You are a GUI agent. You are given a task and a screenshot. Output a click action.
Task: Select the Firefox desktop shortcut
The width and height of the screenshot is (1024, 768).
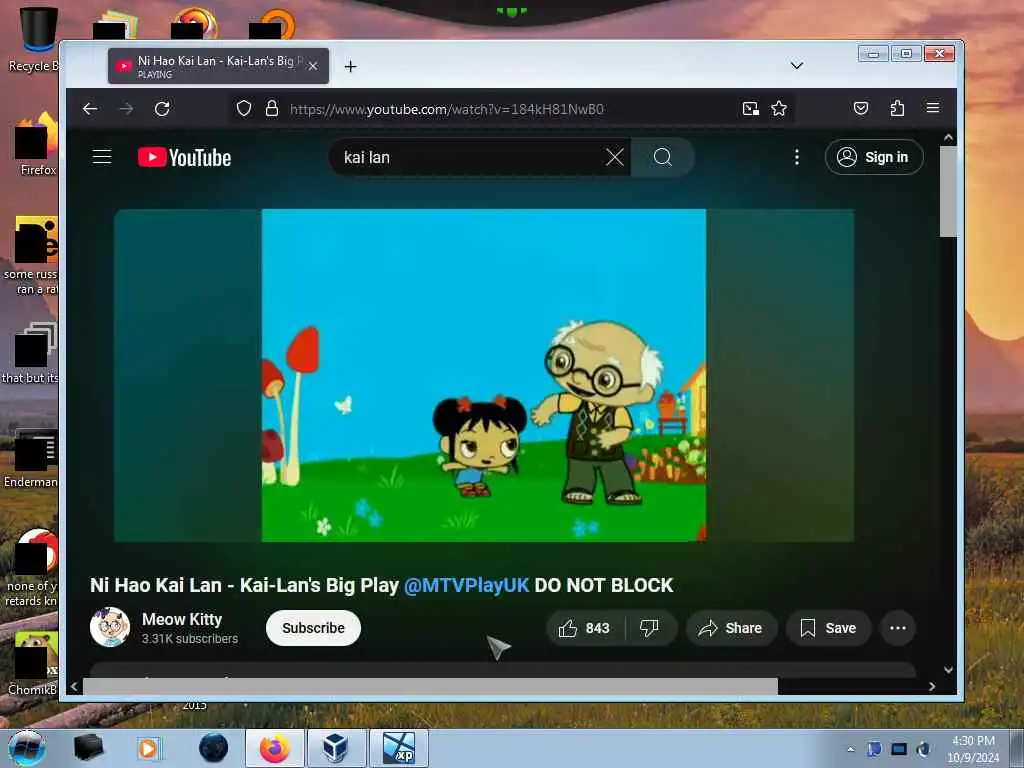[36, 145]
